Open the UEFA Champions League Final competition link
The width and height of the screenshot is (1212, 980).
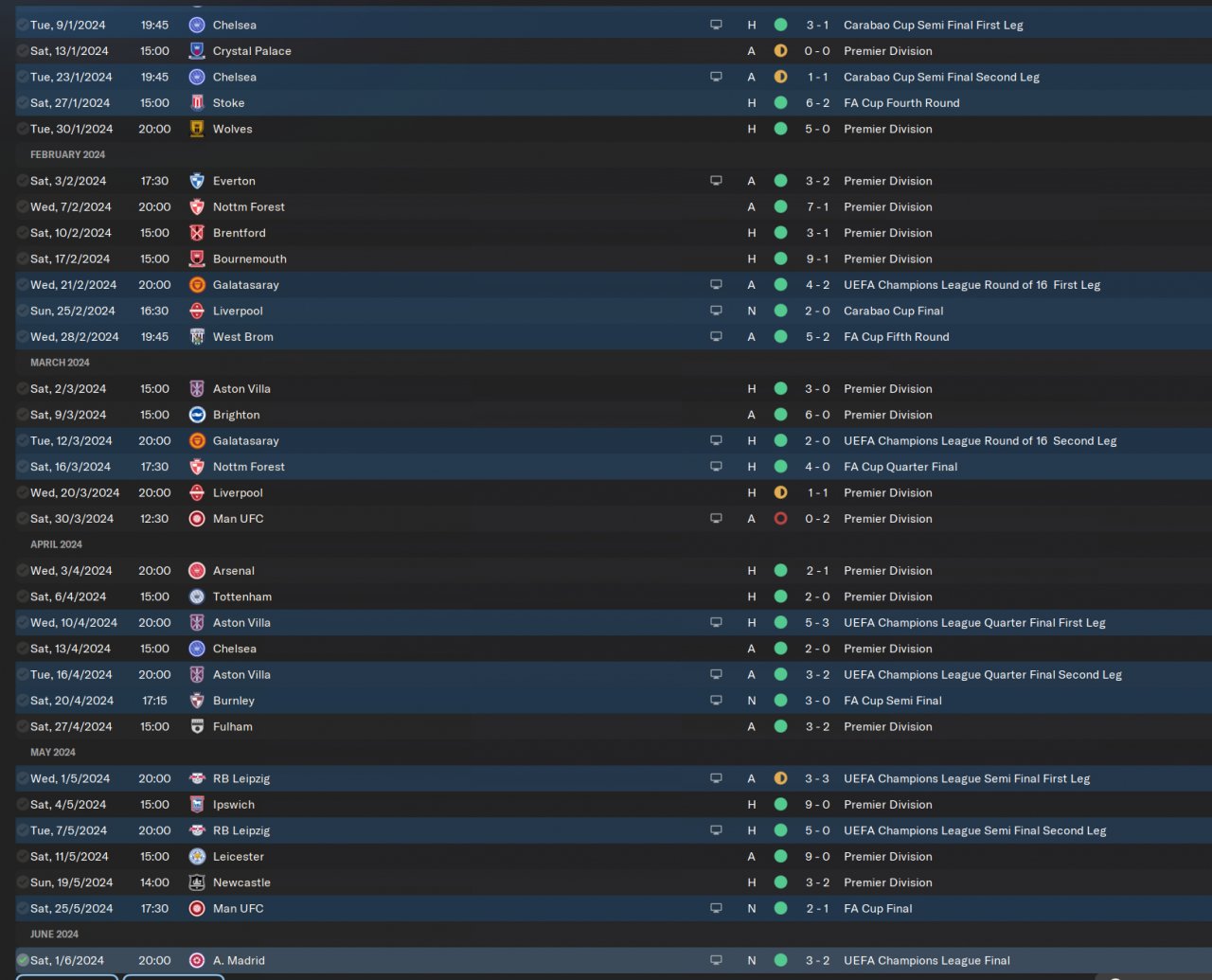[x=927, y=960]
